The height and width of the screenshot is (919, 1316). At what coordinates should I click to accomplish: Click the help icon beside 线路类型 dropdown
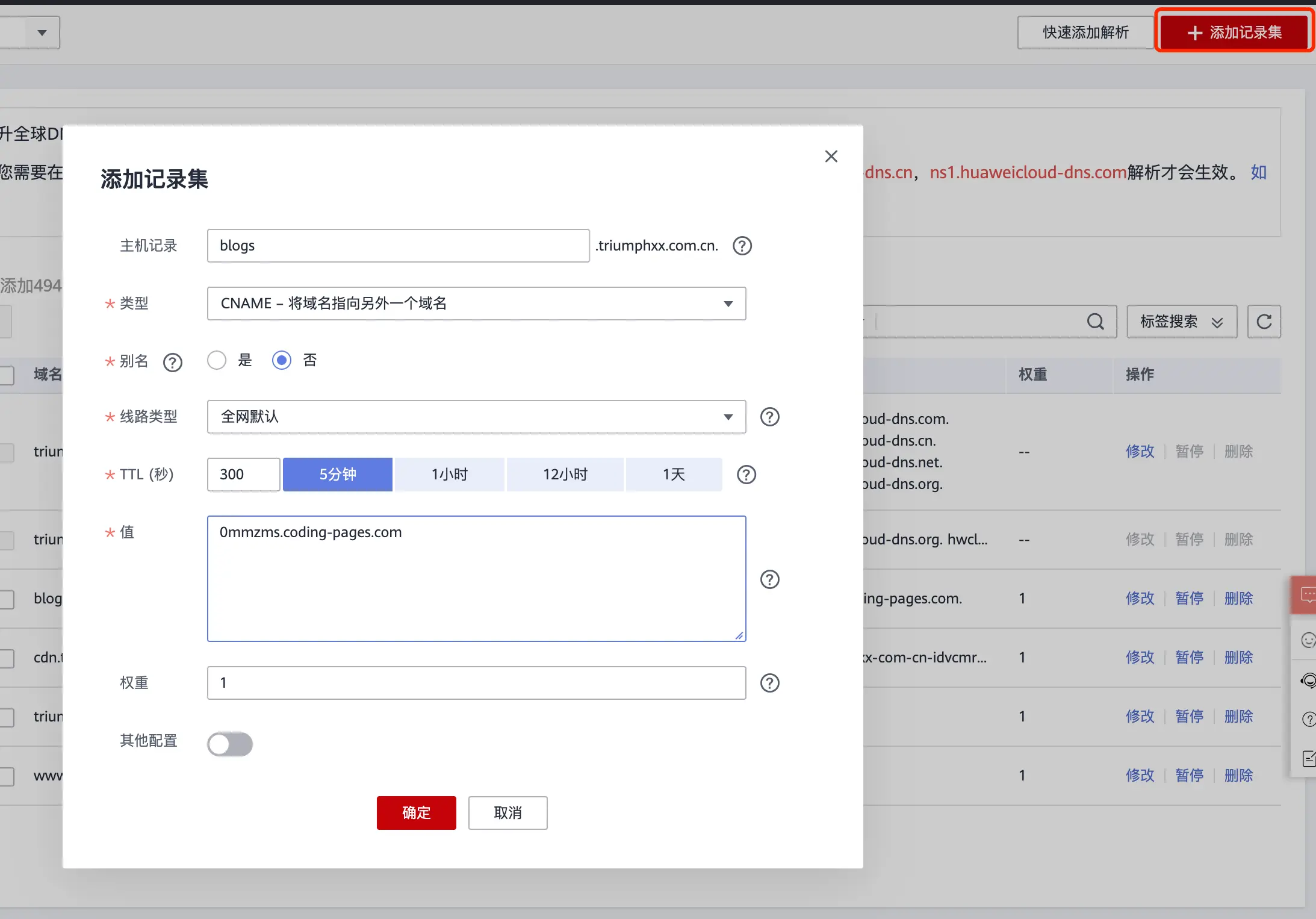769,417
